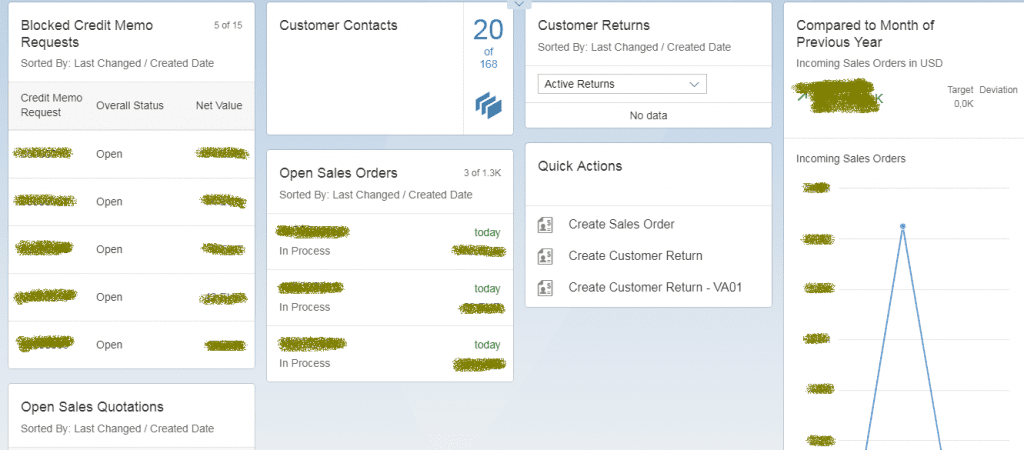The width and height of the screenshot is (1024, 450).
Task: Click the icon beside Create Sales Order
Action: (545, 224)
